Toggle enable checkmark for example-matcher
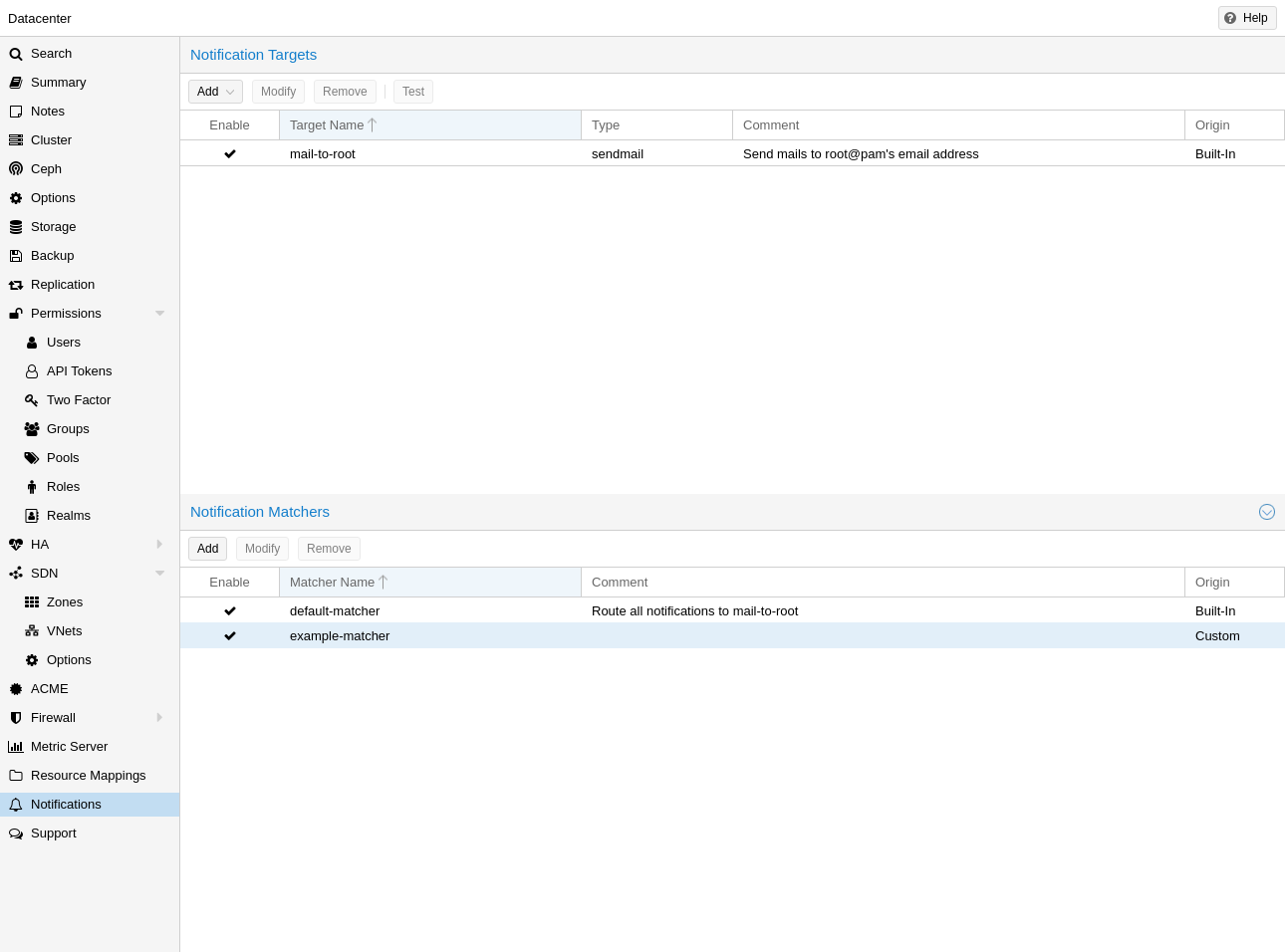Image resolution: width=1285 pixels, height=952 pixels. tap(230, 636)
